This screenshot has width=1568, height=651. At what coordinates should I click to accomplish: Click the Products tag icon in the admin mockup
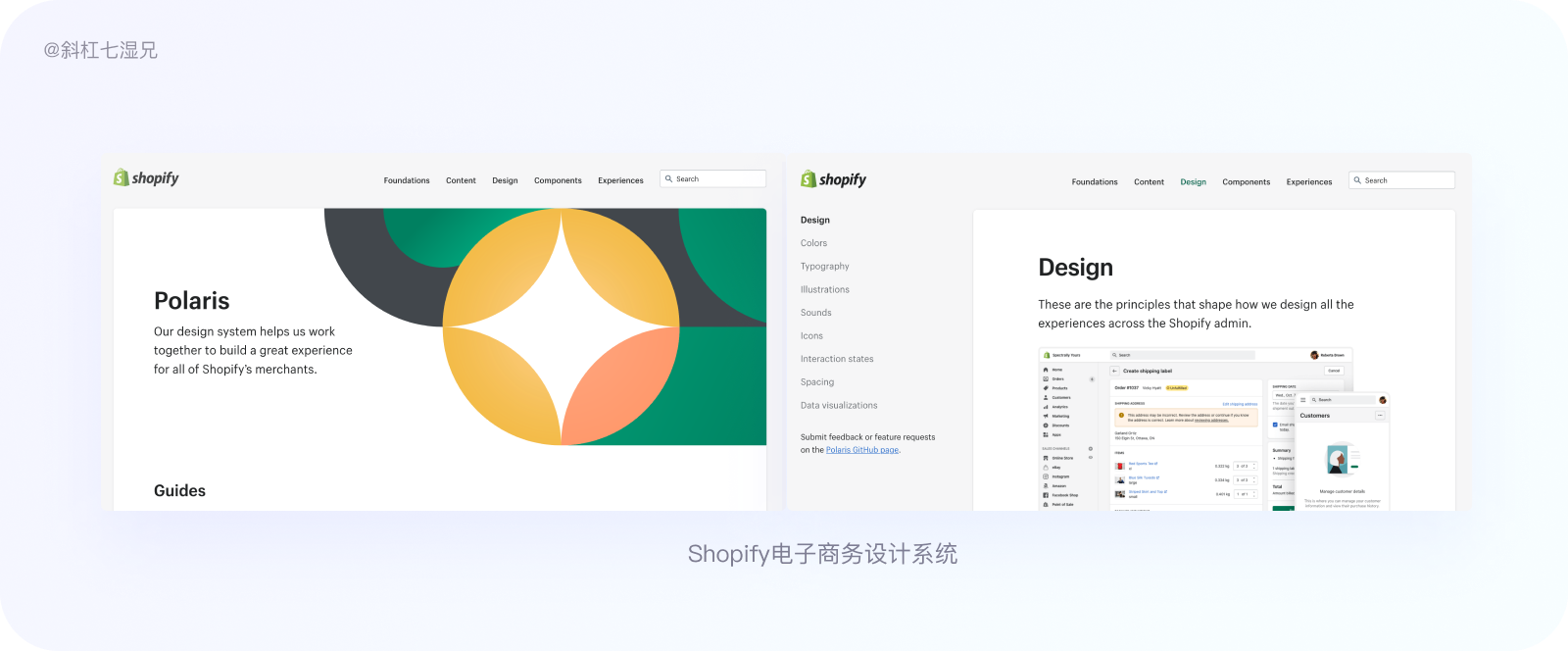coord(1046,388)
